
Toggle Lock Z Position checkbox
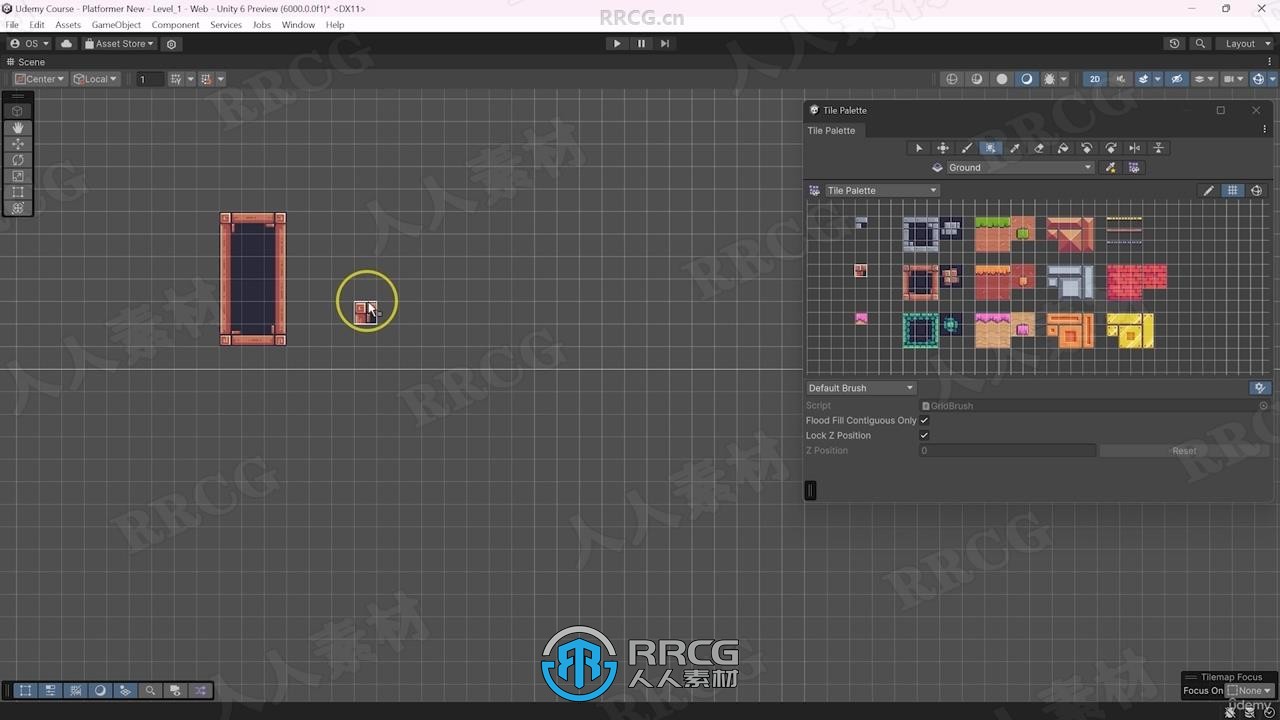(924, 436)
